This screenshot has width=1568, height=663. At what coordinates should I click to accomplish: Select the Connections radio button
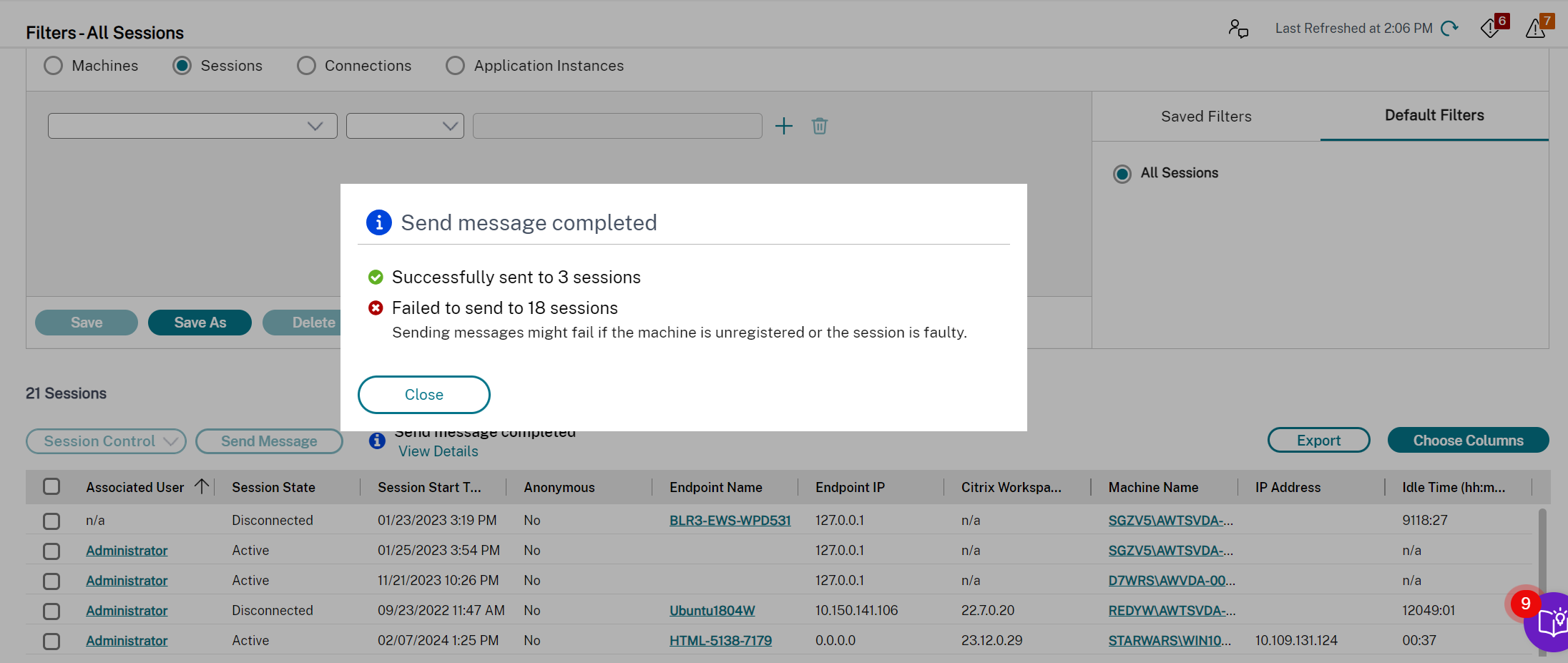[306, 66]
